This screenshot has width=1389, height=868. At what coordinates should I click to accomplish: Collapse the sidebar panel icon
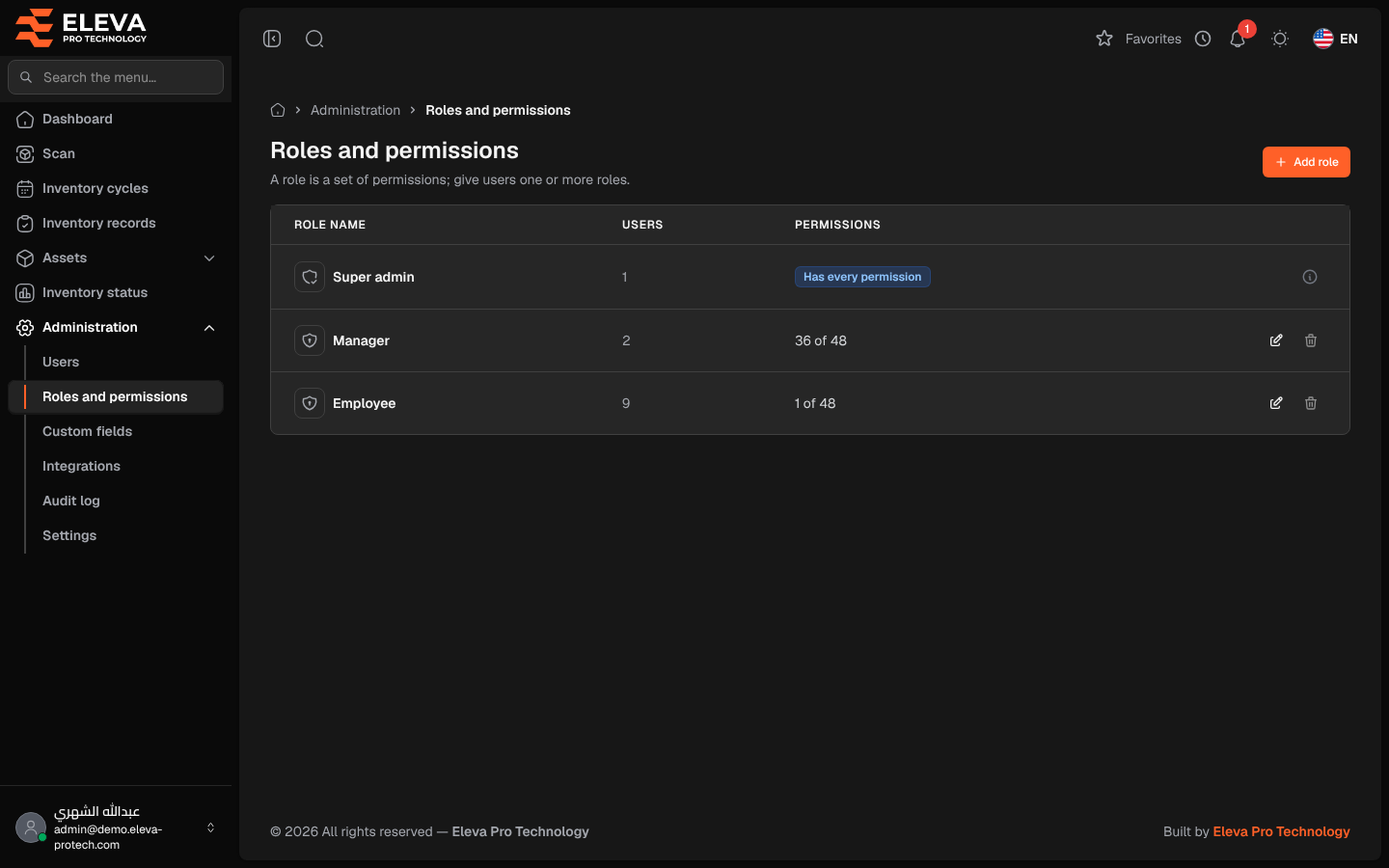pos(272,39)
